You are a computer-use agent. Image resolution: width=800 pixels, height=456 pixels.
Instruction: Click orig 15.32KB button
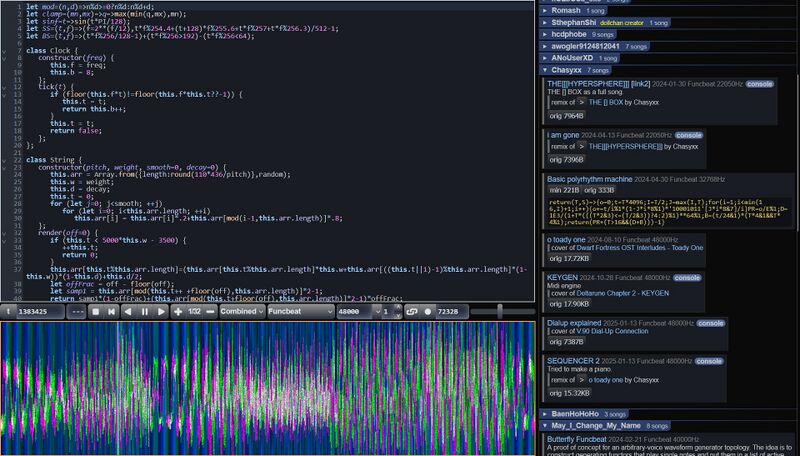tap(569, 393)
